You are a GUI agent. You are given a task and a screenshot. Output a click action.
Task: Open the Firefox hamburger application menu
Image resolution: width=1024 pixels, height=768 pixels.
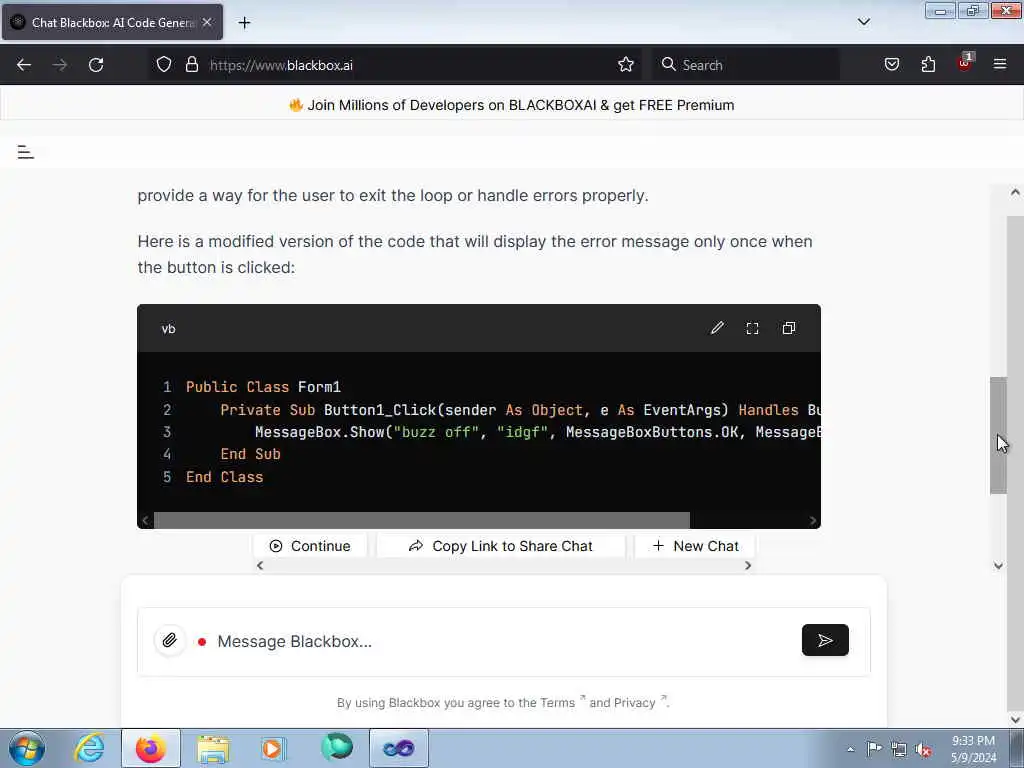tap(1000, 64)
